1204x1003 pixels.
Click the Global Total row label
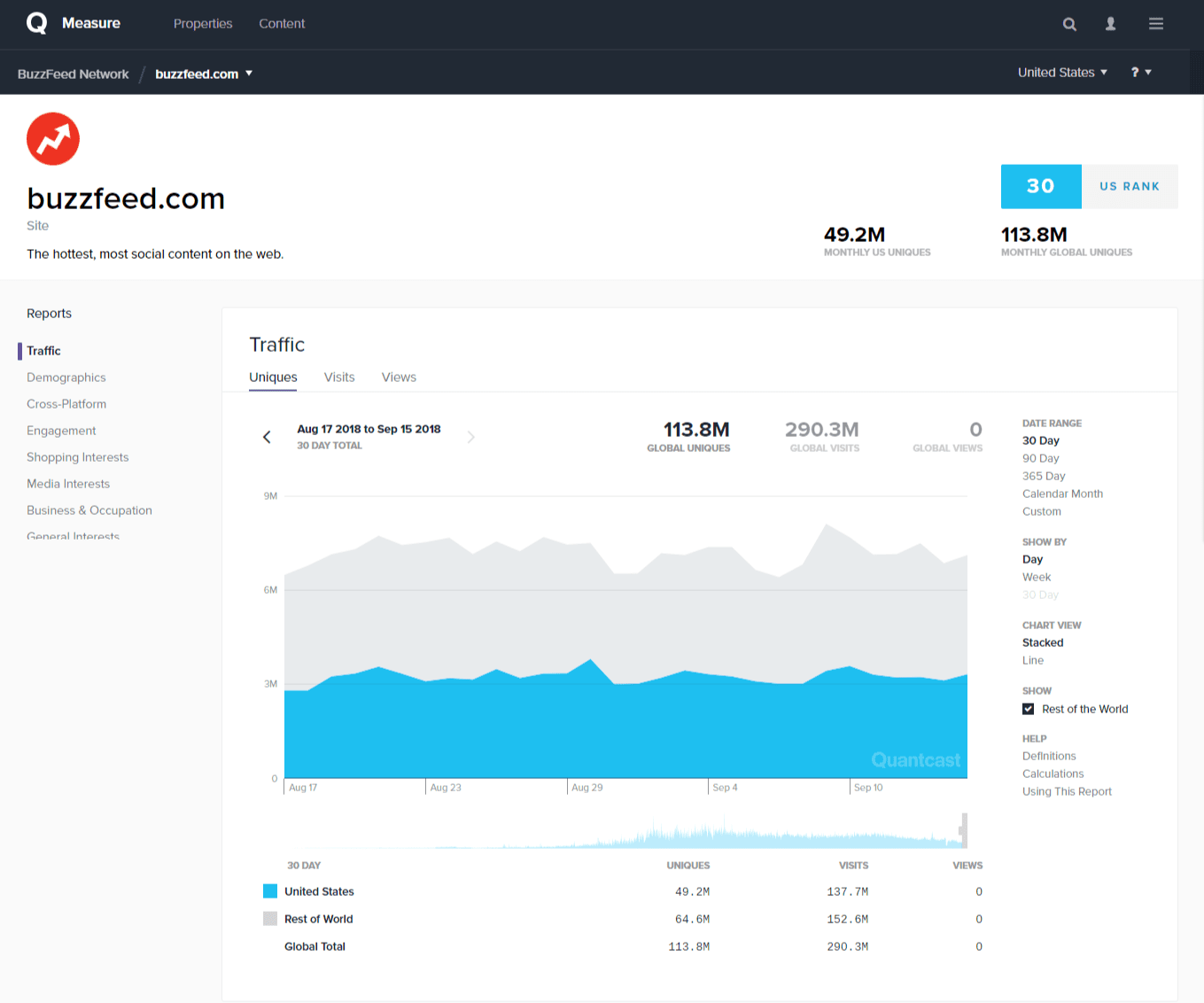coord(315,946)
